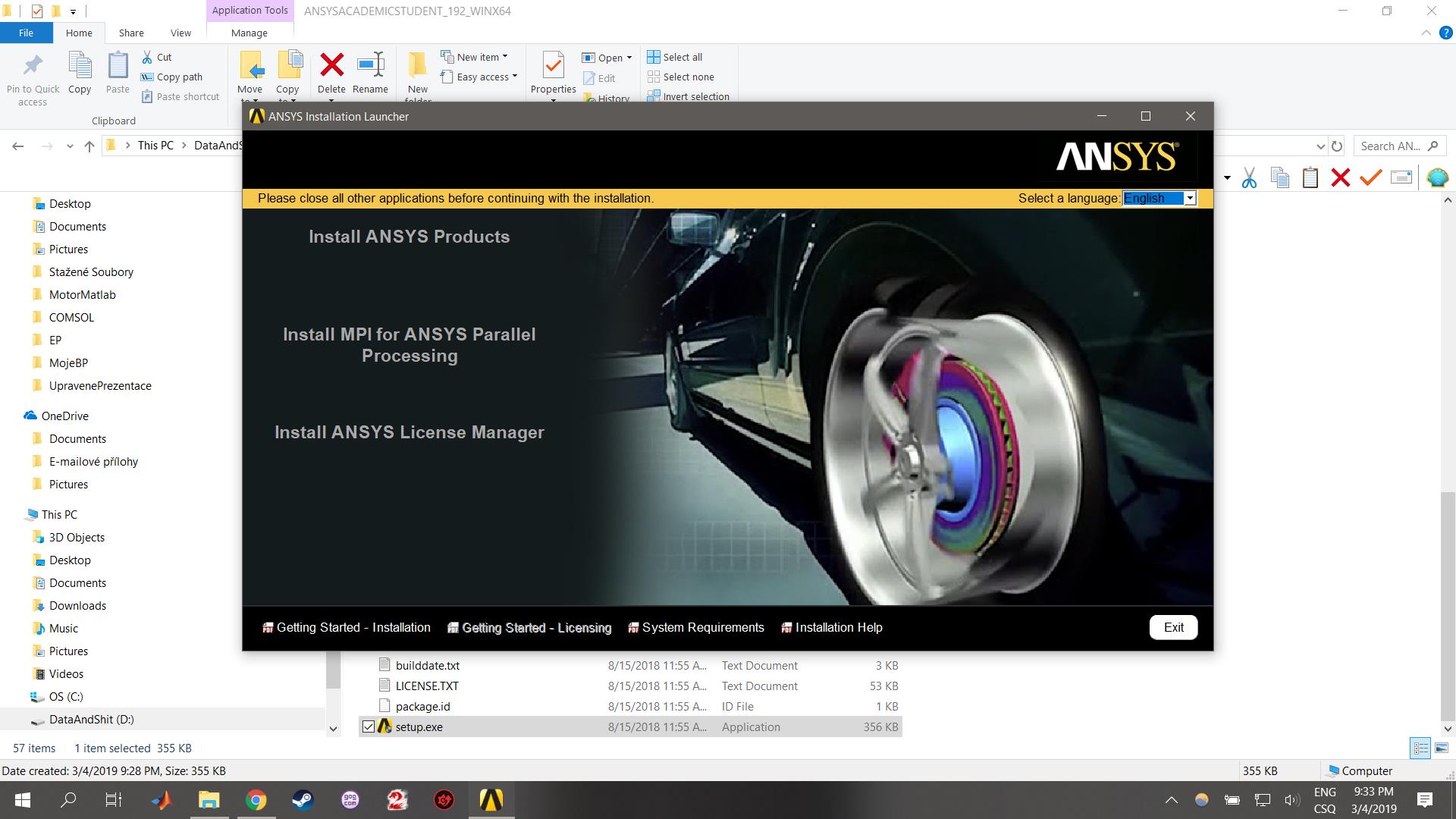Click the Paste clipboard icon near the search box
Viewport: 1456px width, 819px height.
pos(1309,177)
